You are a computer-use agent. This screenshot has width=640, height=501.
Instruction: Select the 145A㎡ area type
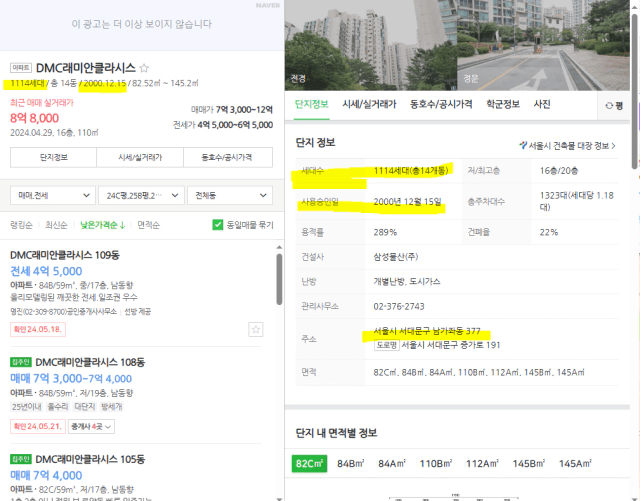coord(575,464)
